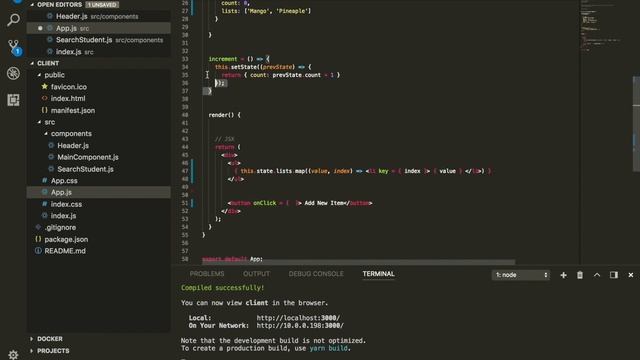
Task: Open SearchStudent.js in Open Editors
Action: pyautogui.click(x=98, y=40)
